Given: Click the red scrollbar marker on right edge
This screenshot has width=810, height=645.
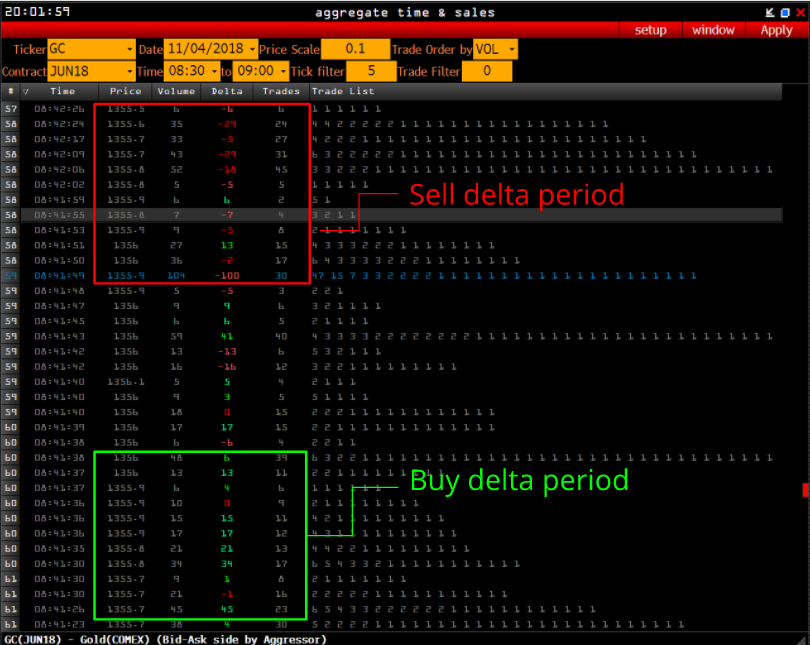Looking at the screenshot, I should click(805, 489).
